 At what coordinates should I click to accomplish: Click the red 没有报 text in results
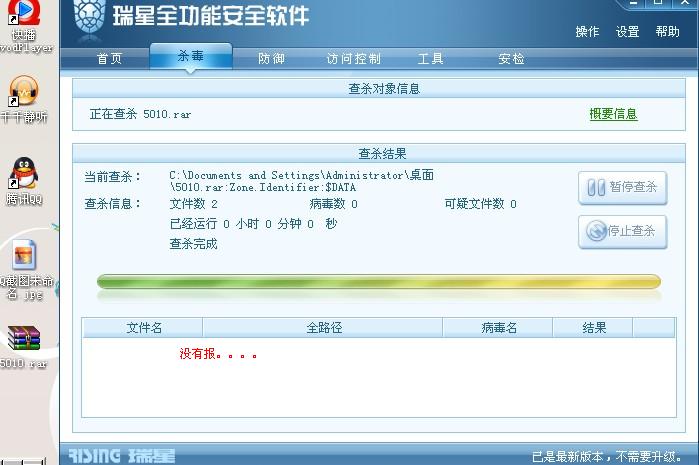pos(218,354)
